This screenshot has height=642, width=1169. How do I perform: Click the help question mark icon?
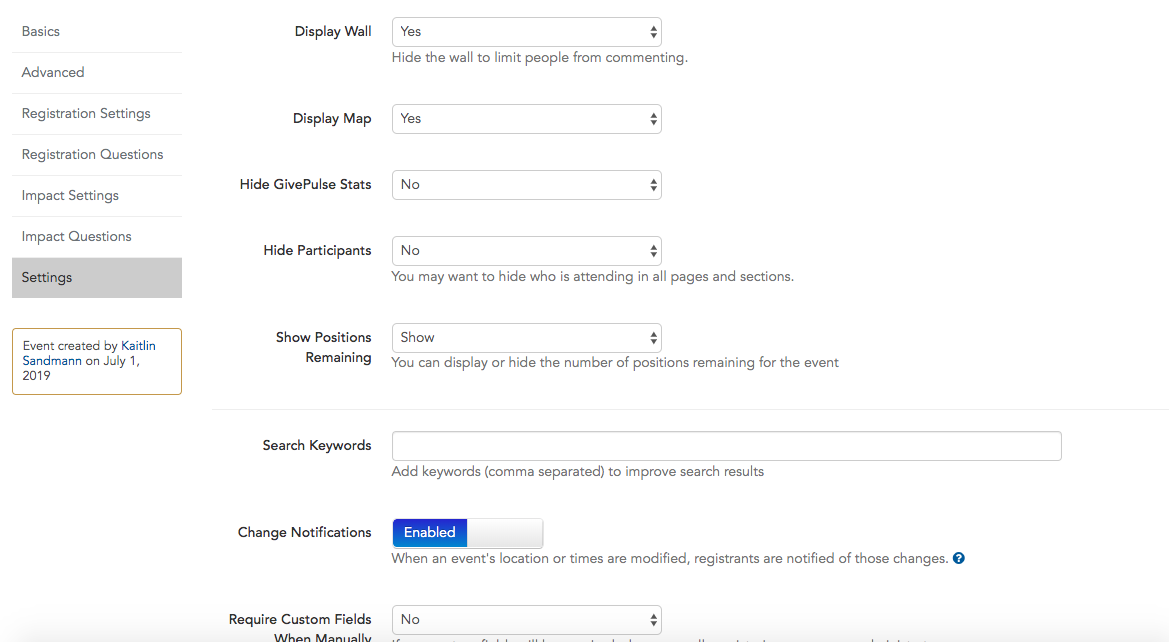click(x=959, y=558)
